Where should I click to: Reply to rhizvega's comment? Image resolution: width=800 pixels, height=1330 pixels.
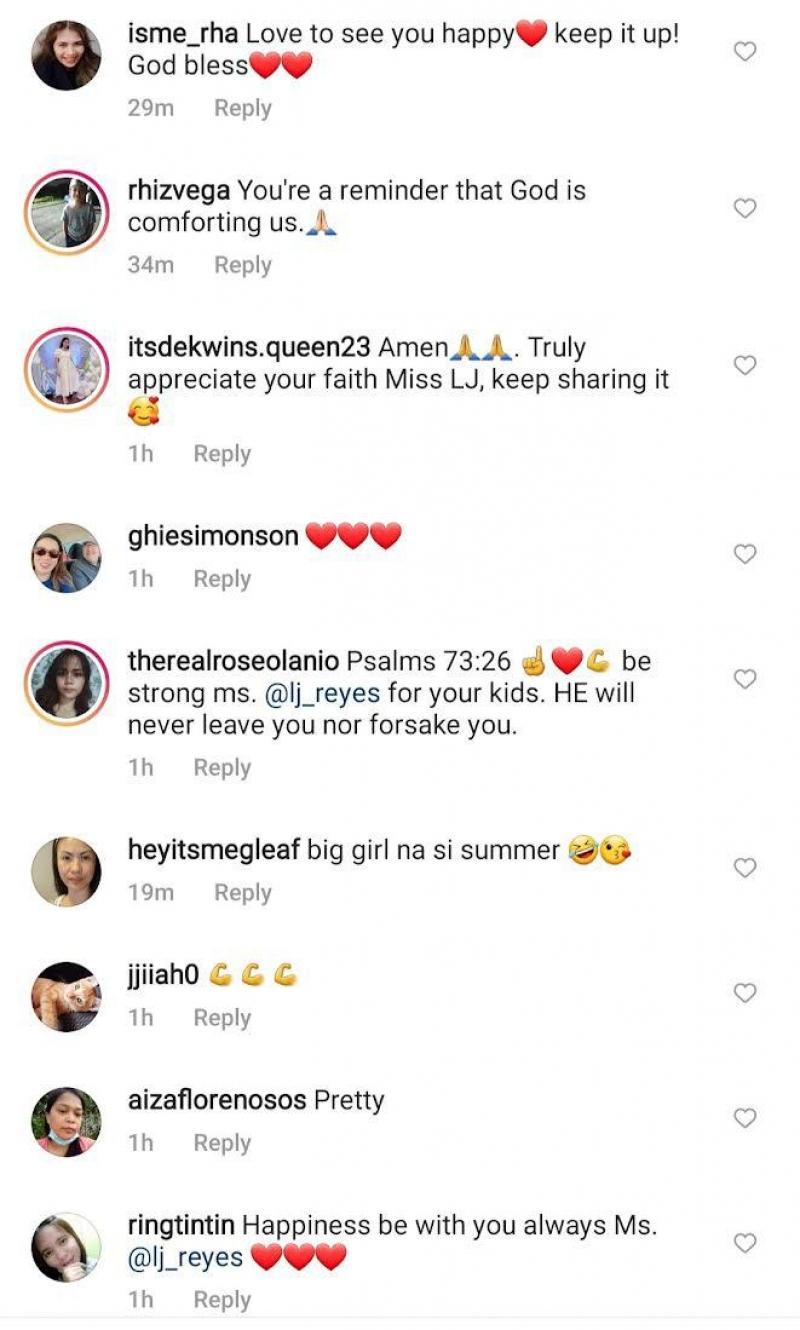pos(242,265)
